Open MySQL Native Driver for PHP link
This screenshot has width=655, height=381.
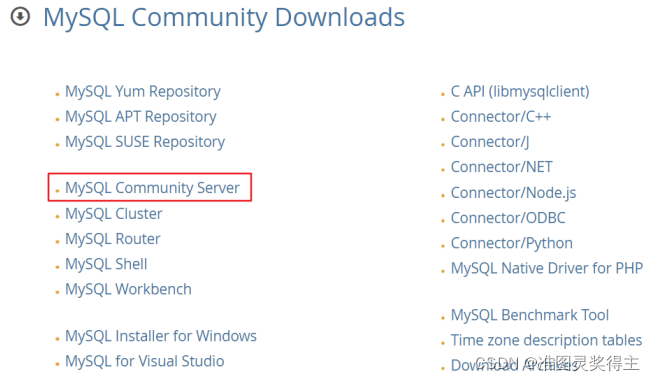(547, 269)
